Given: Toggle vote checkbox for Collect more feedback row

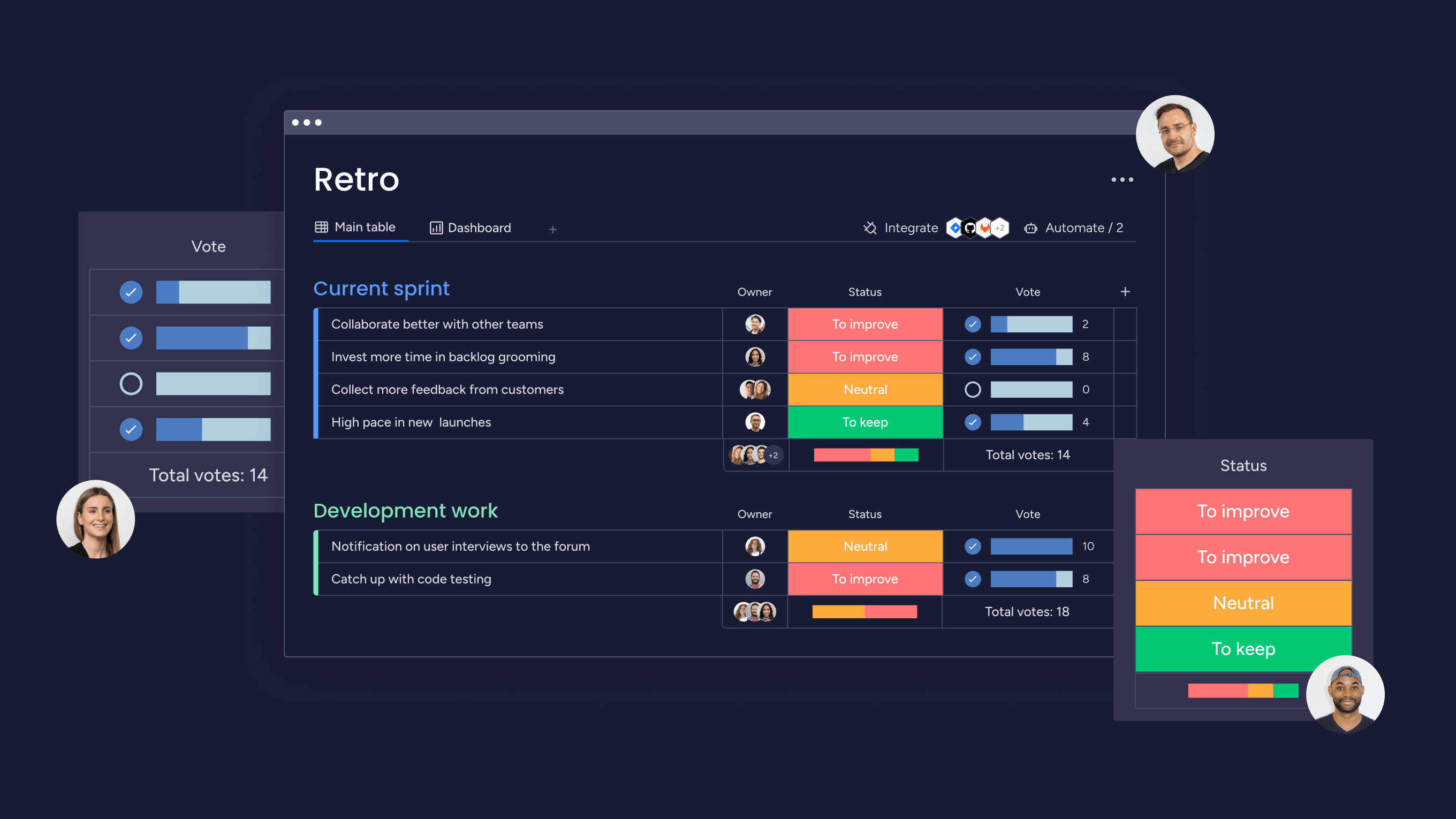Looking at the screenshot, I should pyautogui.click(x=970, y=389).
